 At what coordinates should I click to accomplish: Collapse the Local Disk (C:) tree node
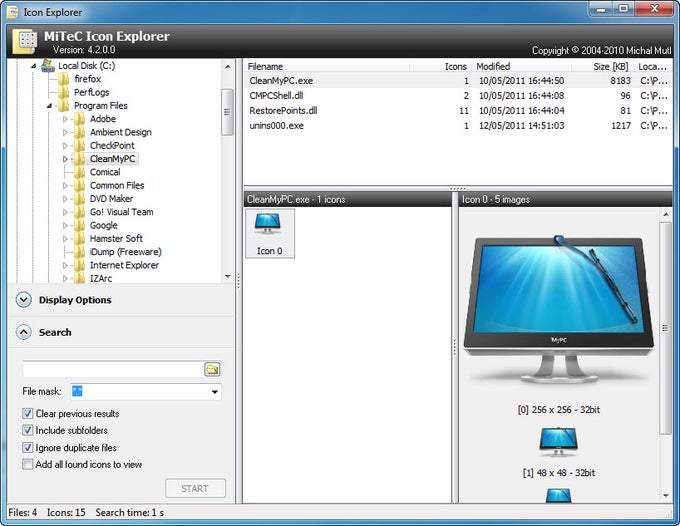[x=33, y=66]
